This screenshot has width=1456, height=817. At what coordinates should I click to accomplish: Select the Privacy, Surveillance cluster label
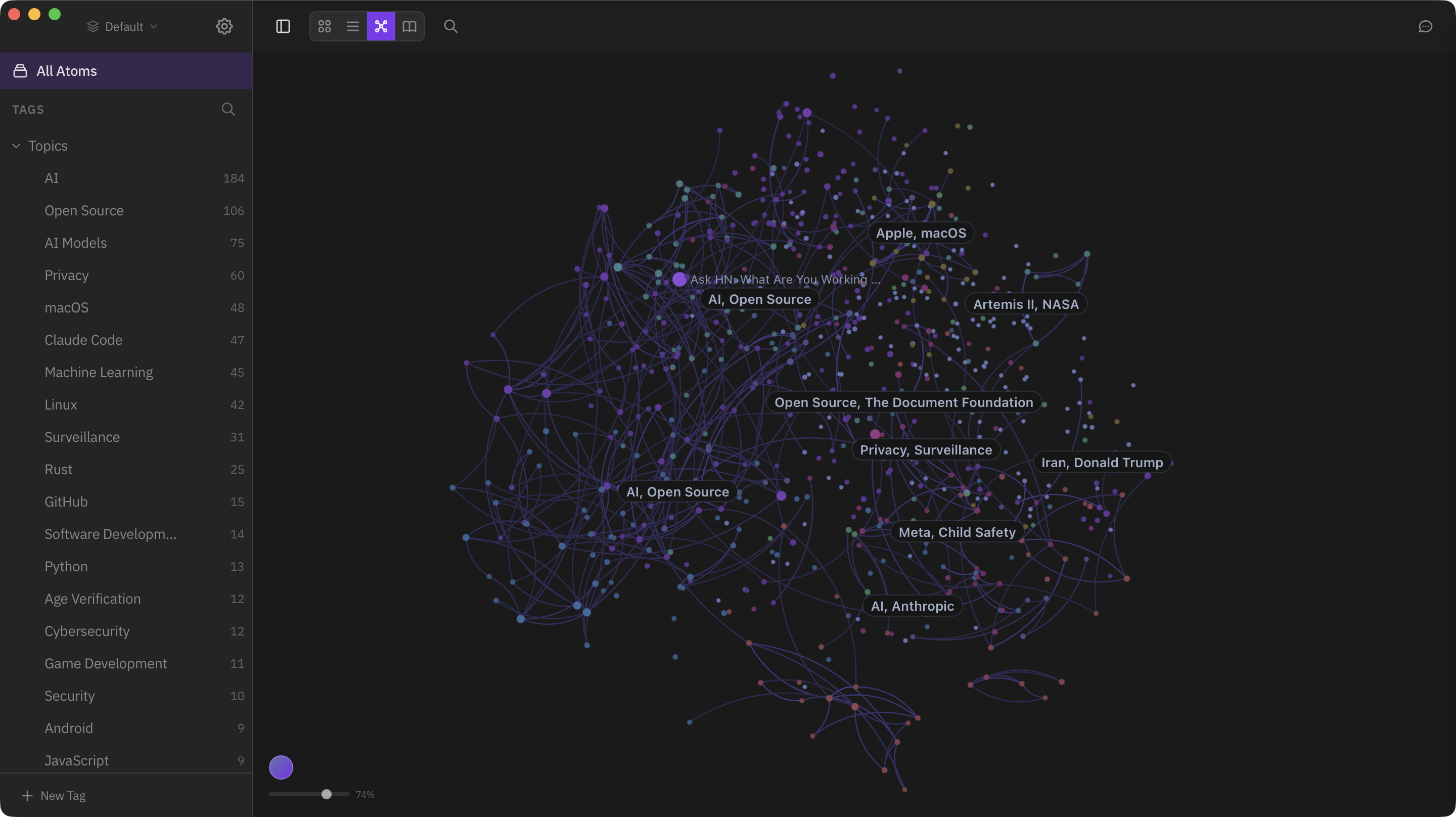(925, 450)
